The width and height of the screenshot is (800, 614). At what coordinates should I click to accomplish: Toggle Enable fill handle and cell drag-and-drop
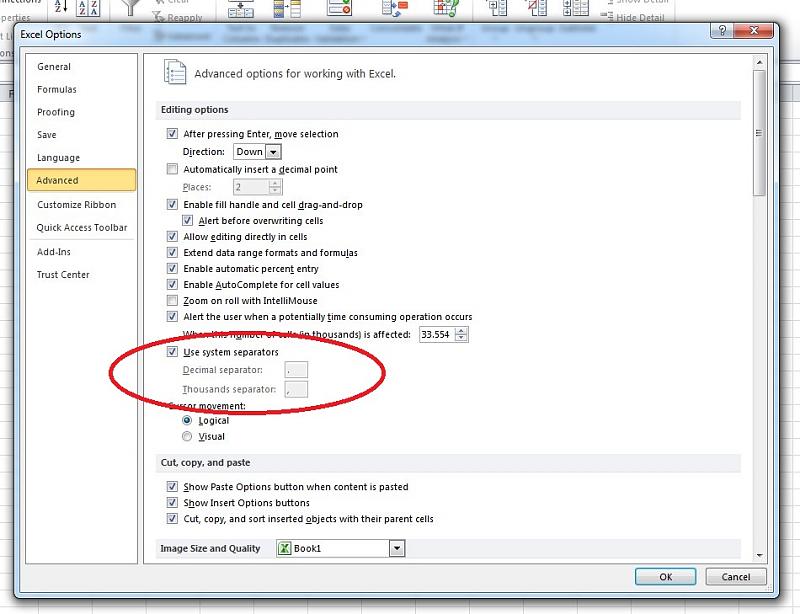[x=172, y=205]
